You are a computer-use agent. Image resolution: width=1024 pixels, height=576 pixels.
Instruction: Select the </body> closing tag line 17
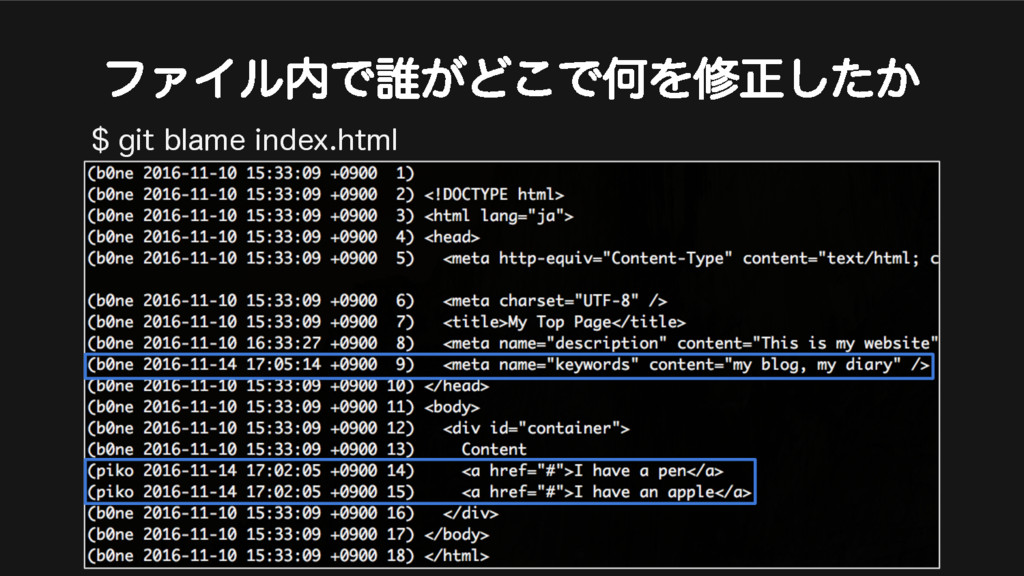287,535
